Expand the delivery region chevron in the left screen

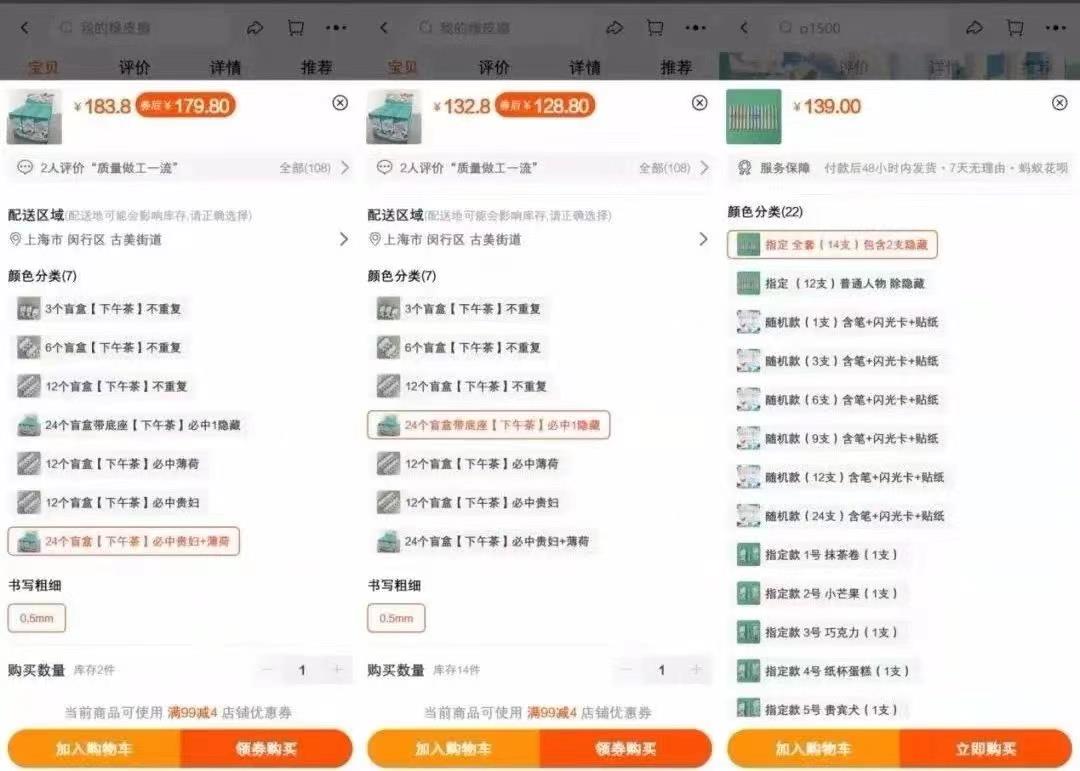coord(343,240)
